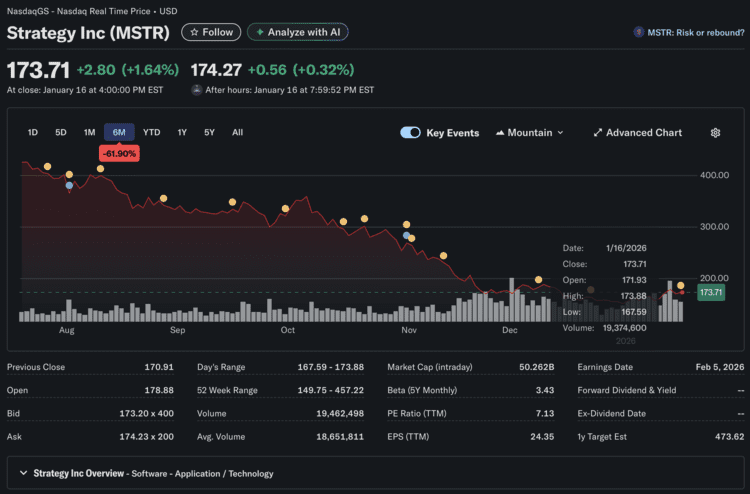Click the 173.71 current price label on chart
The height and width of the screenshot is (494, 750).
710,292
